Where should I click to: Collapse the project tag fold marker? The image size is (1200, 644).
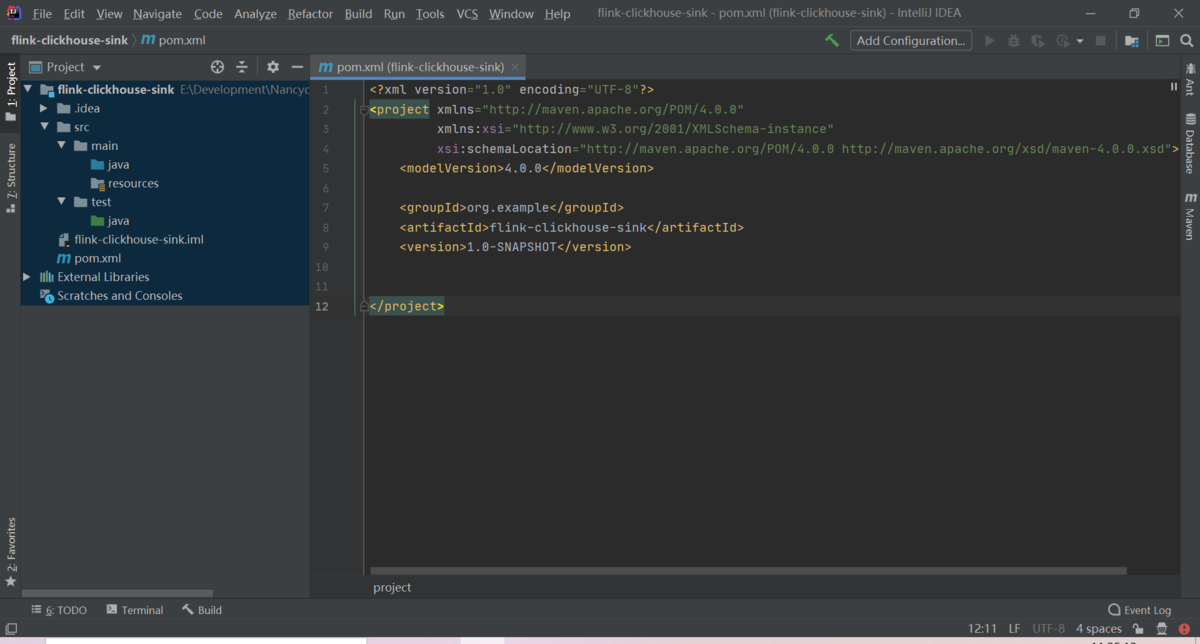[x=364, y=110]
